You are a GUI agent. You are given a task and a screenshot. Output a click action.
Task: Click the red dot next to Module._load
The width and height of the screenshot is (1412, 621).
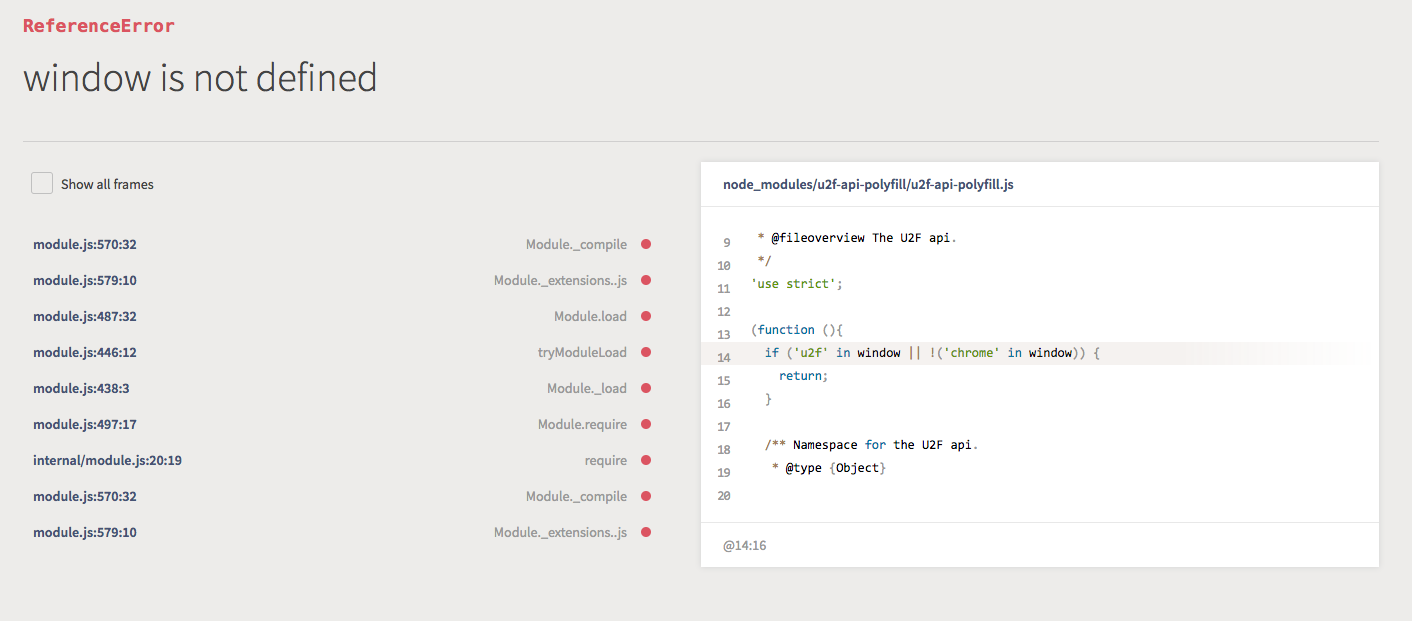point(646,388)
